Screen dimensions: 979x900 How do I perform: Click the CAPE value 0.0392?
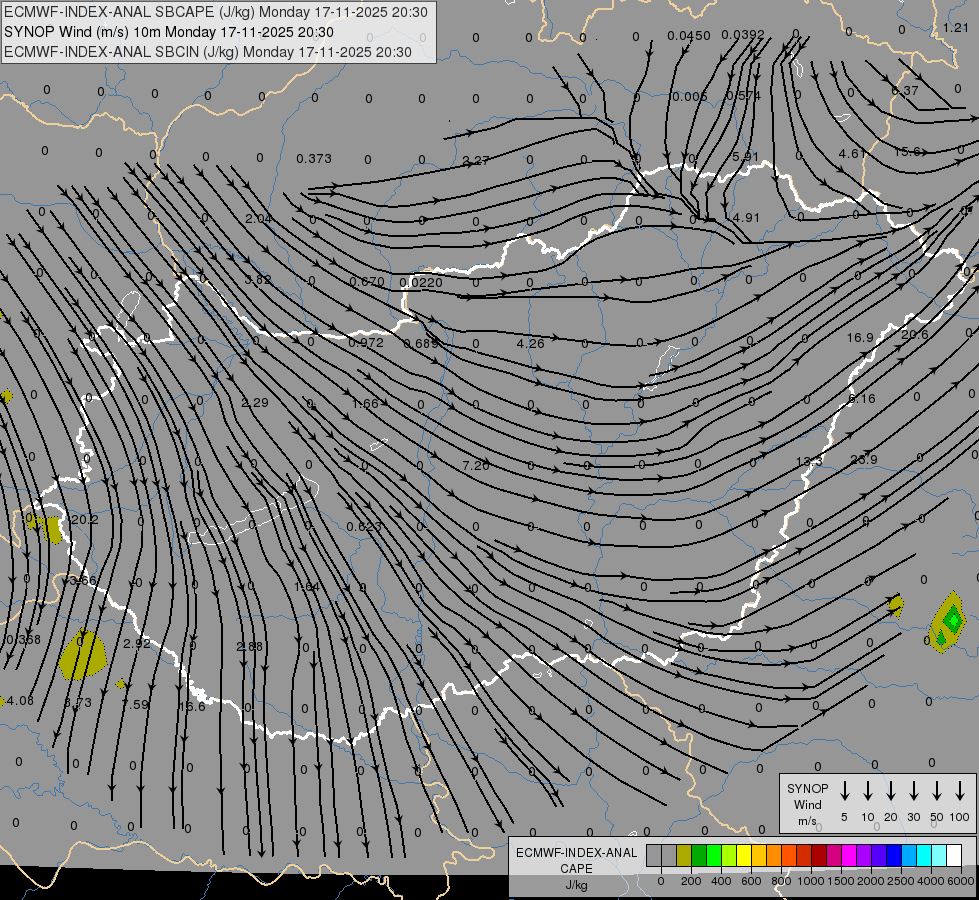pyautogui.click(x=742, y=34)
